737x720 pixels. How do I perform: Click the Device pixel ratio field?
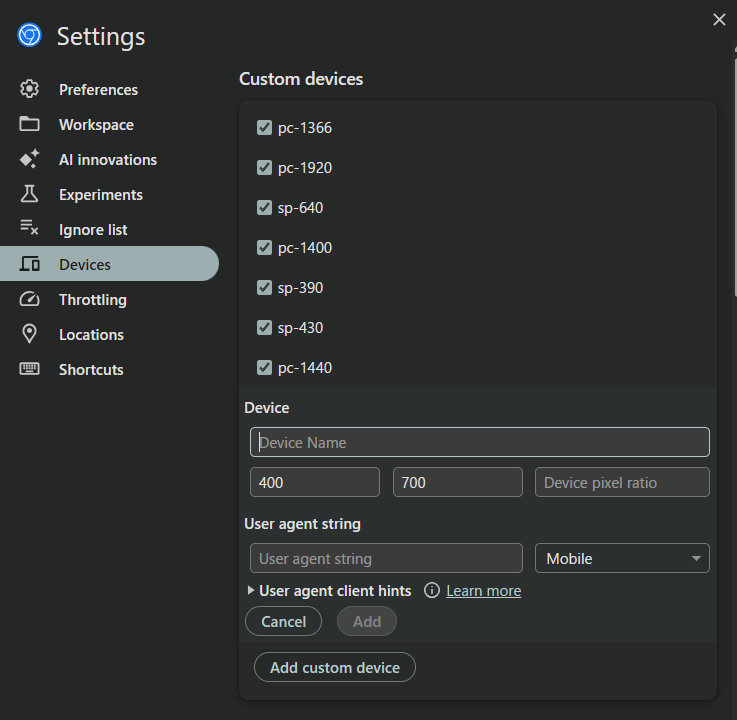pyautogui.click(x=622, y=482)
